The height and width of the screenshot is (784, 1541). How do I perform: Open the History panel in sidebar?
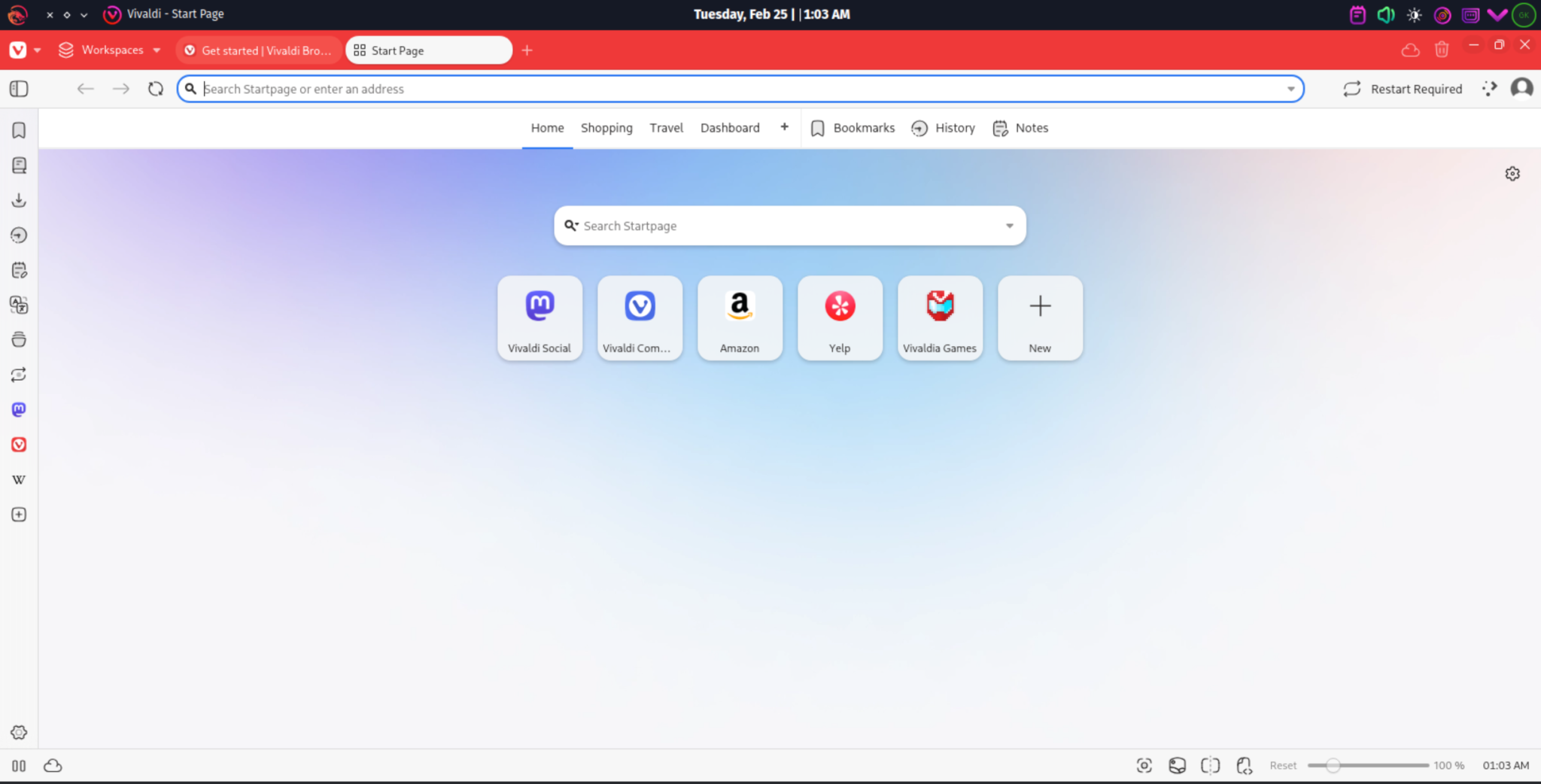[19, 235]
